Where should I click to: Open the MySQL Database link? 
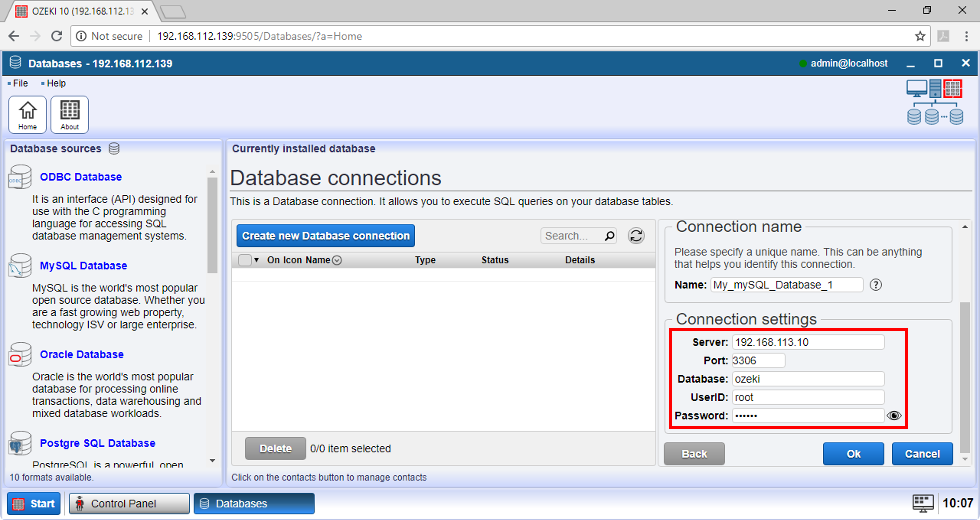[83, 266]
